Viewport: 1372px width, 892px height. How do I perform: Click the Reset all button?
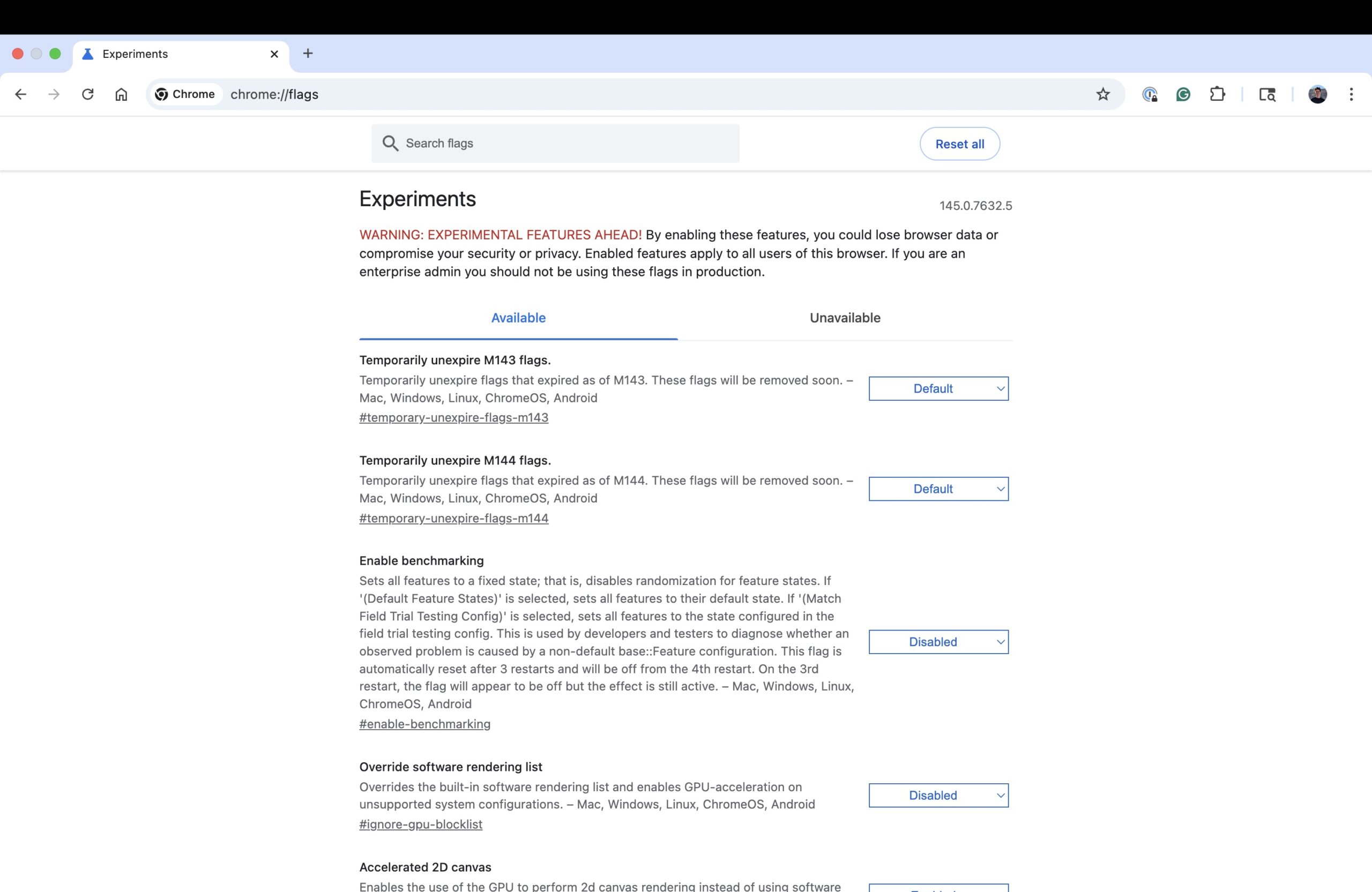point(959,144)
